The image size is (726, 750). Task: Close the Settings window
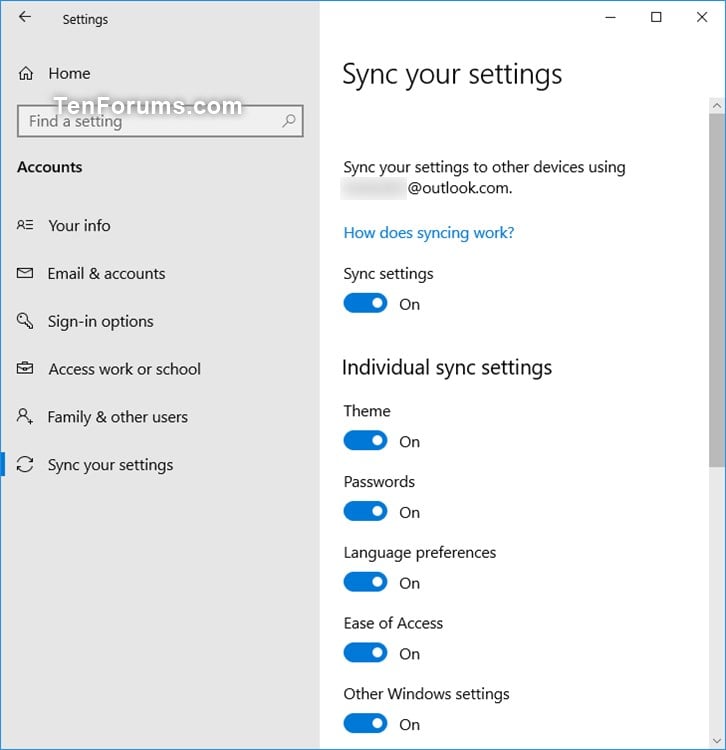click(x=702, y=18)
